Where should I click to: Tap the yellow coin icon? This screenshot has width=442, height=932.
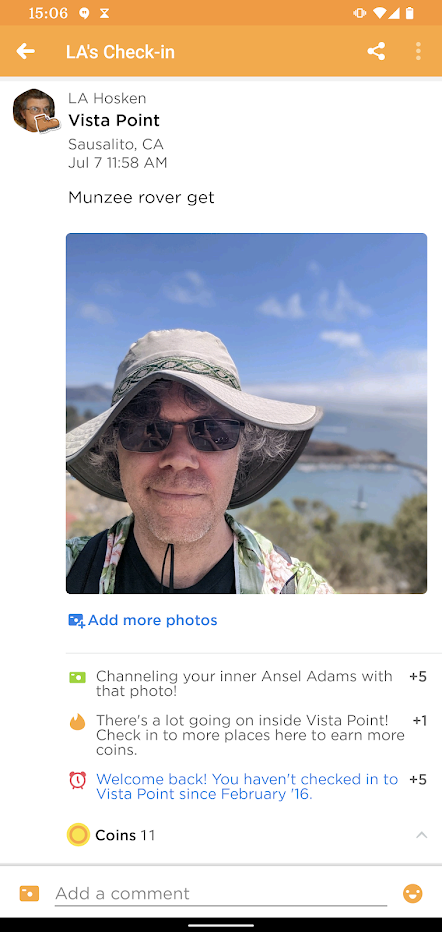(78, 835)
